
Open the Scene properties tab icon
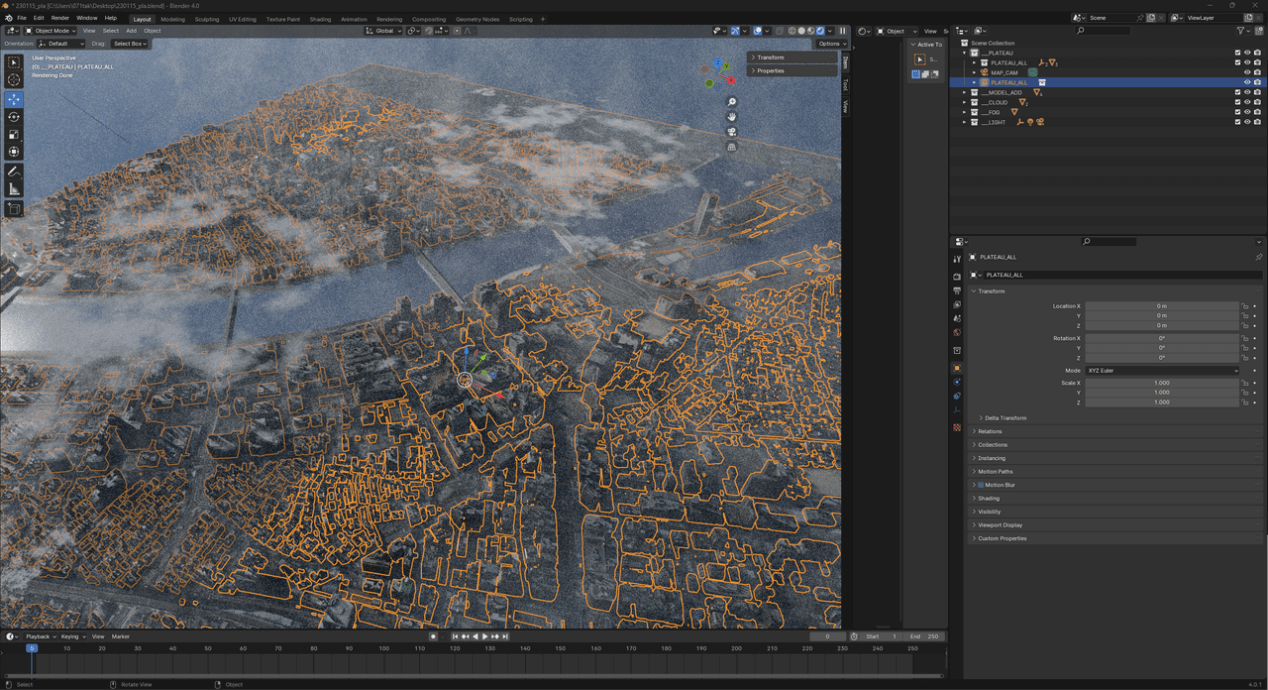click(957, 319)
